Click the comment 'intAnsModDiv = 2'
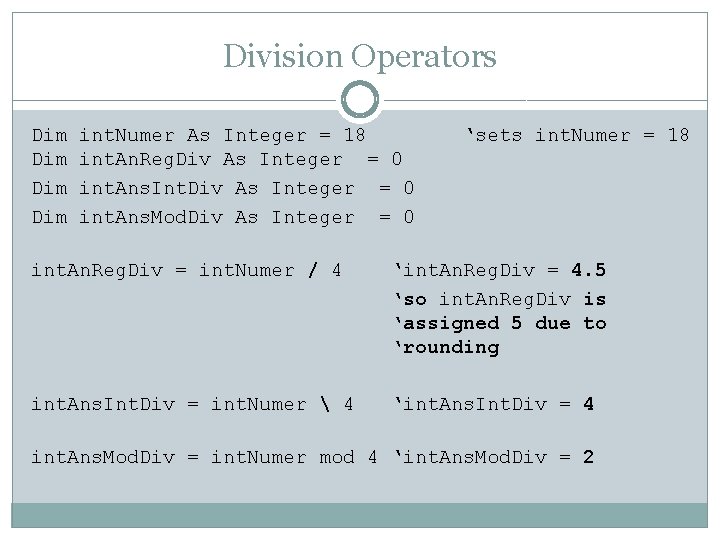 tap(495, 457)
